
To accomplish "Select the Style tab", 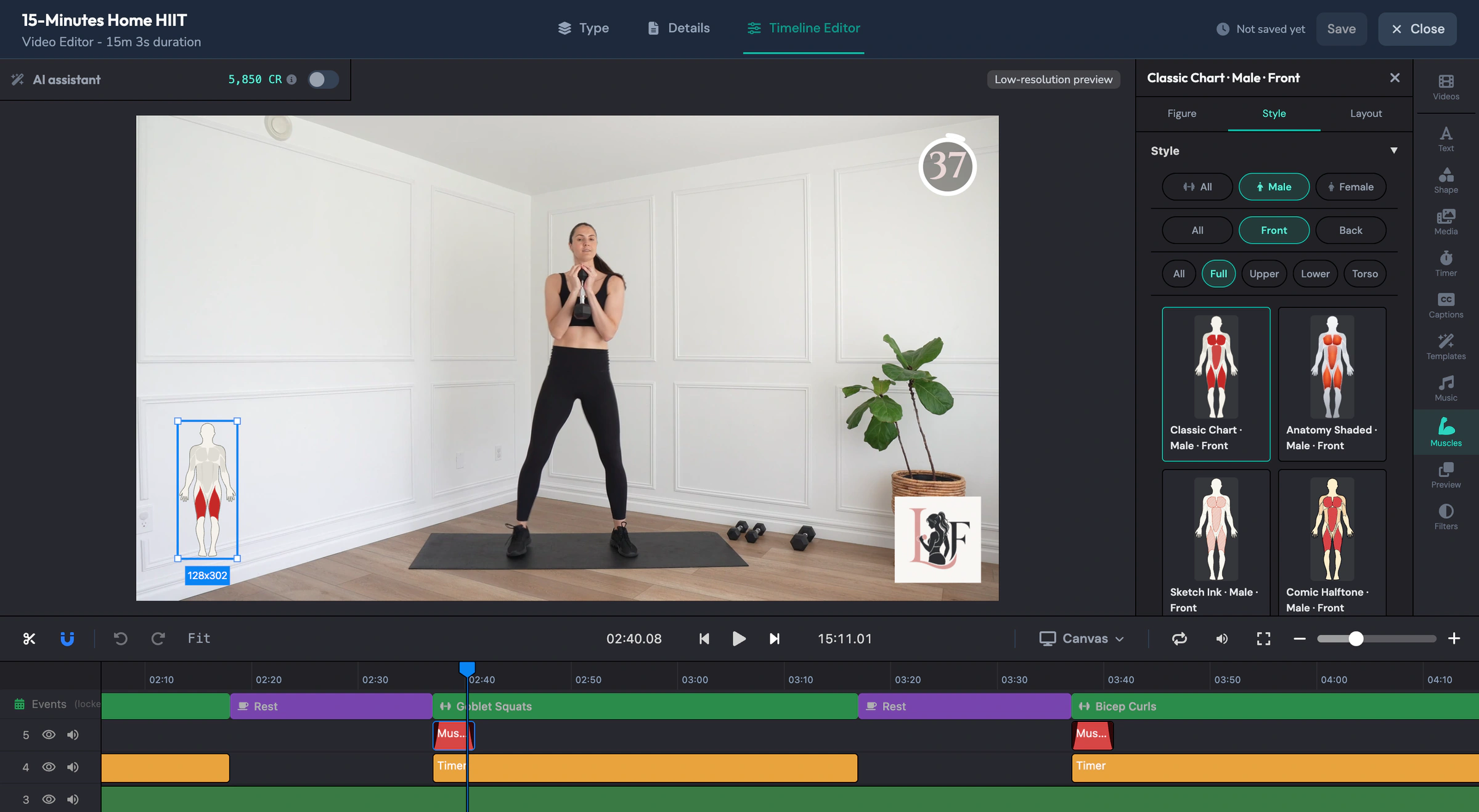I will pos(1274,113).
